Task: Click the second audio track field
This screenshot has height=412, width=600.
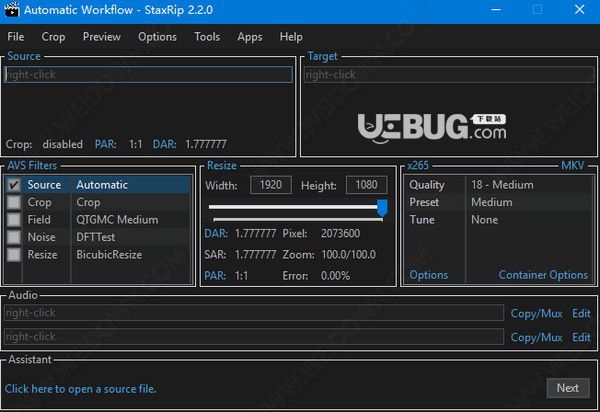Action: (254, 337)
